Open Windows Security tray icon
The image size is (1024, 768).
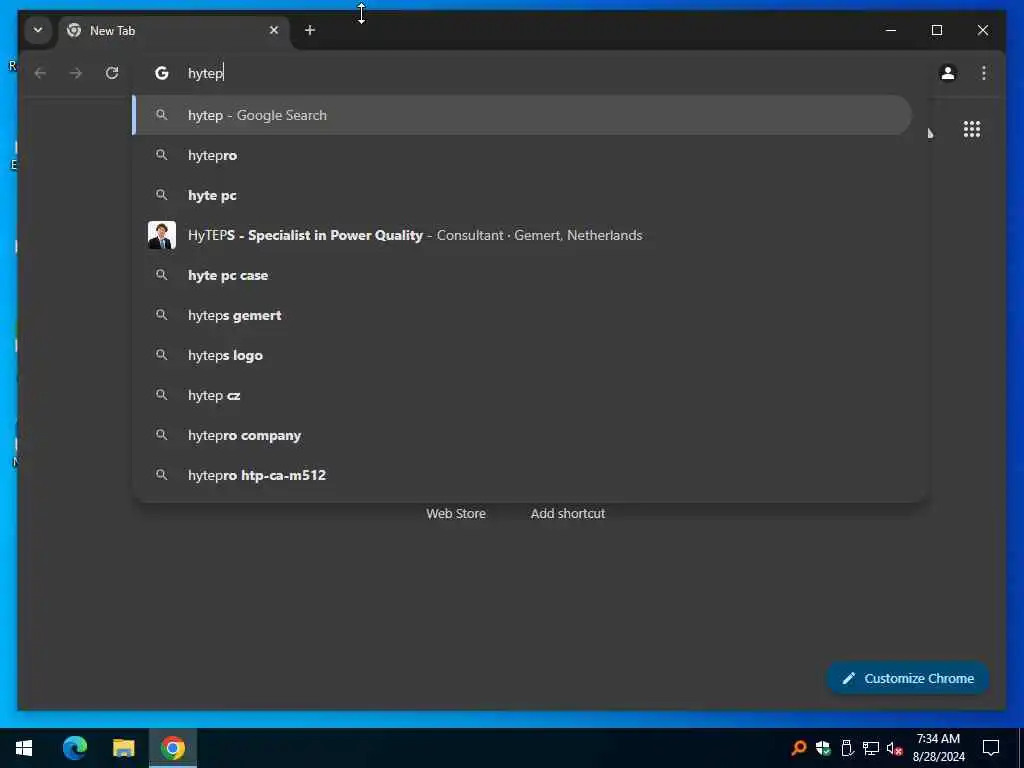[x=823, y=748]
